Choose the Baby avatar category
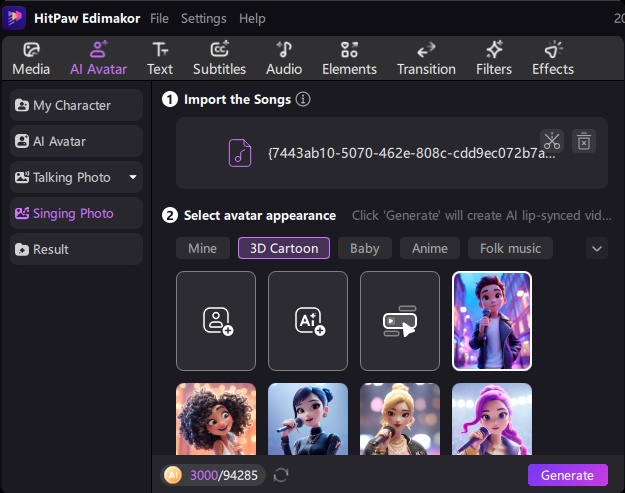 click(365, 248)
